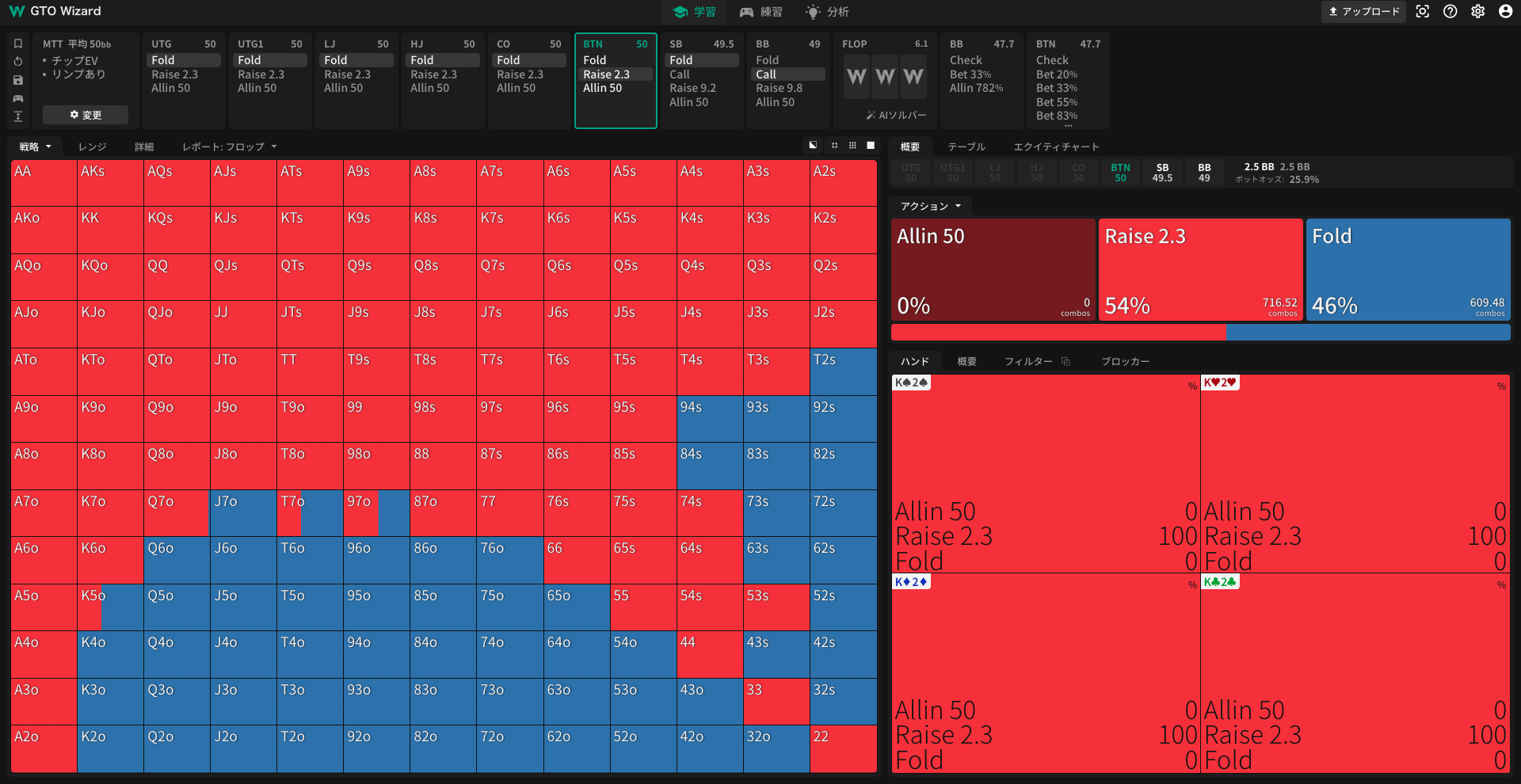Select the HJ 50 position chip
Image resolution: width=1521 pixels, height=784 pixels.
(1036, 173)
